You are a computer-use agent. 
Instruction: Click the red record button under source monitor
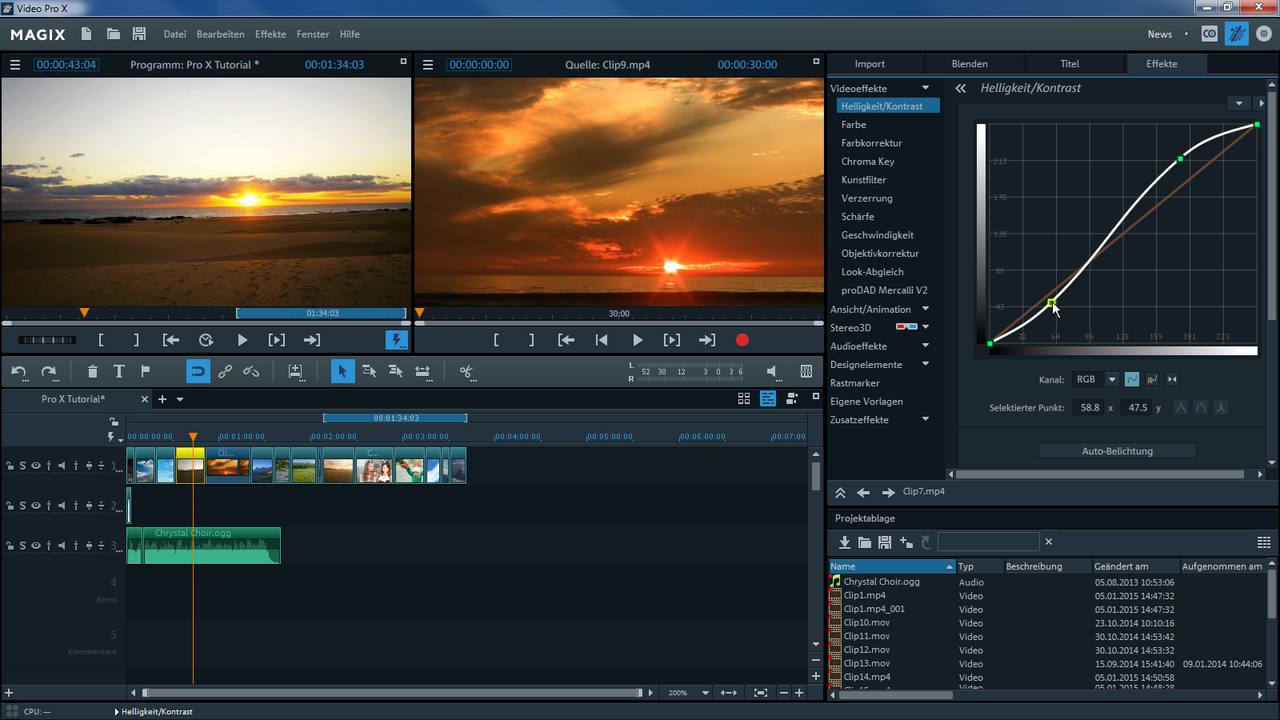click(x=742, y=340)
